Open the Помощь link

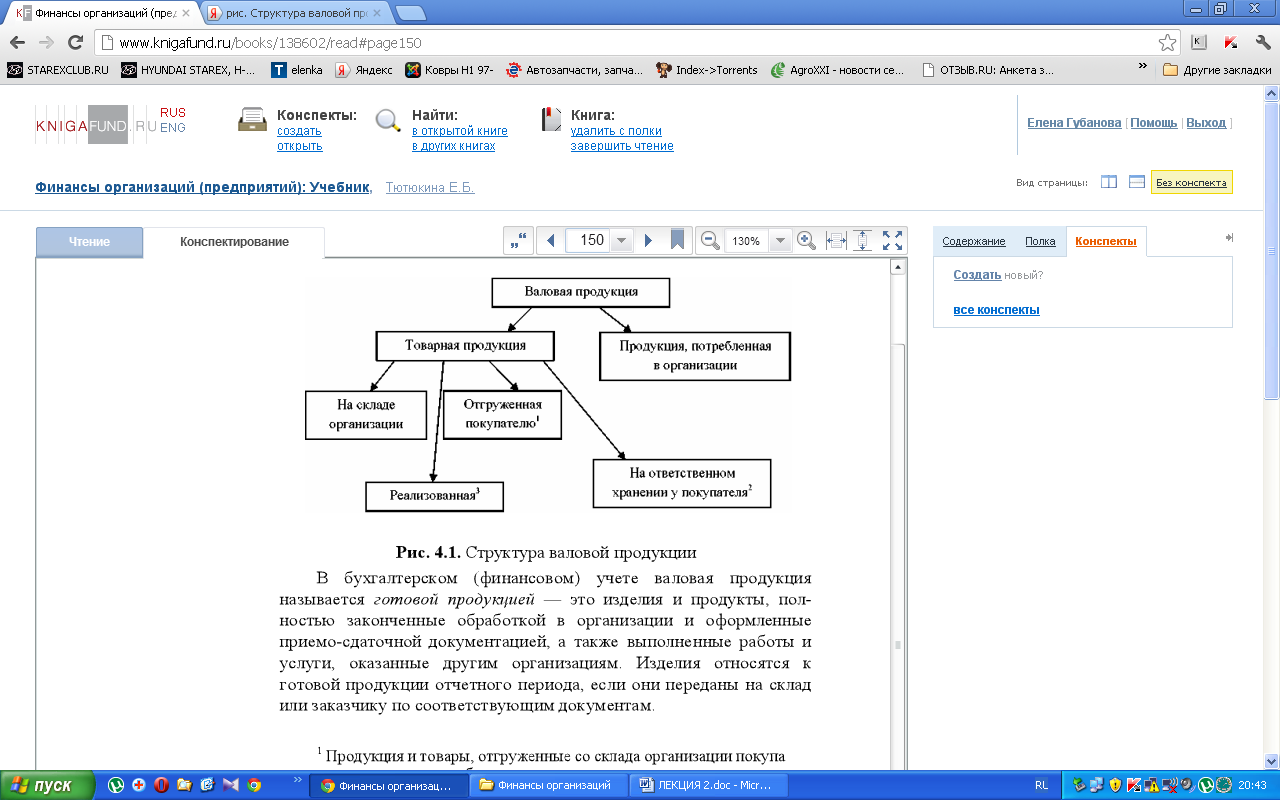tap(1154, 123)
